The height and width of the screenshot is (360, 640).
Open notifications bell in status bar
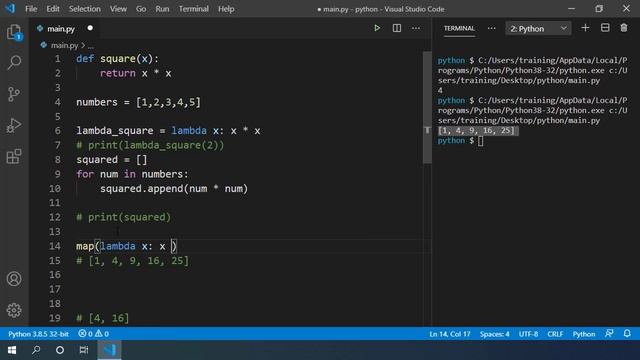click(x=627, y=333)
